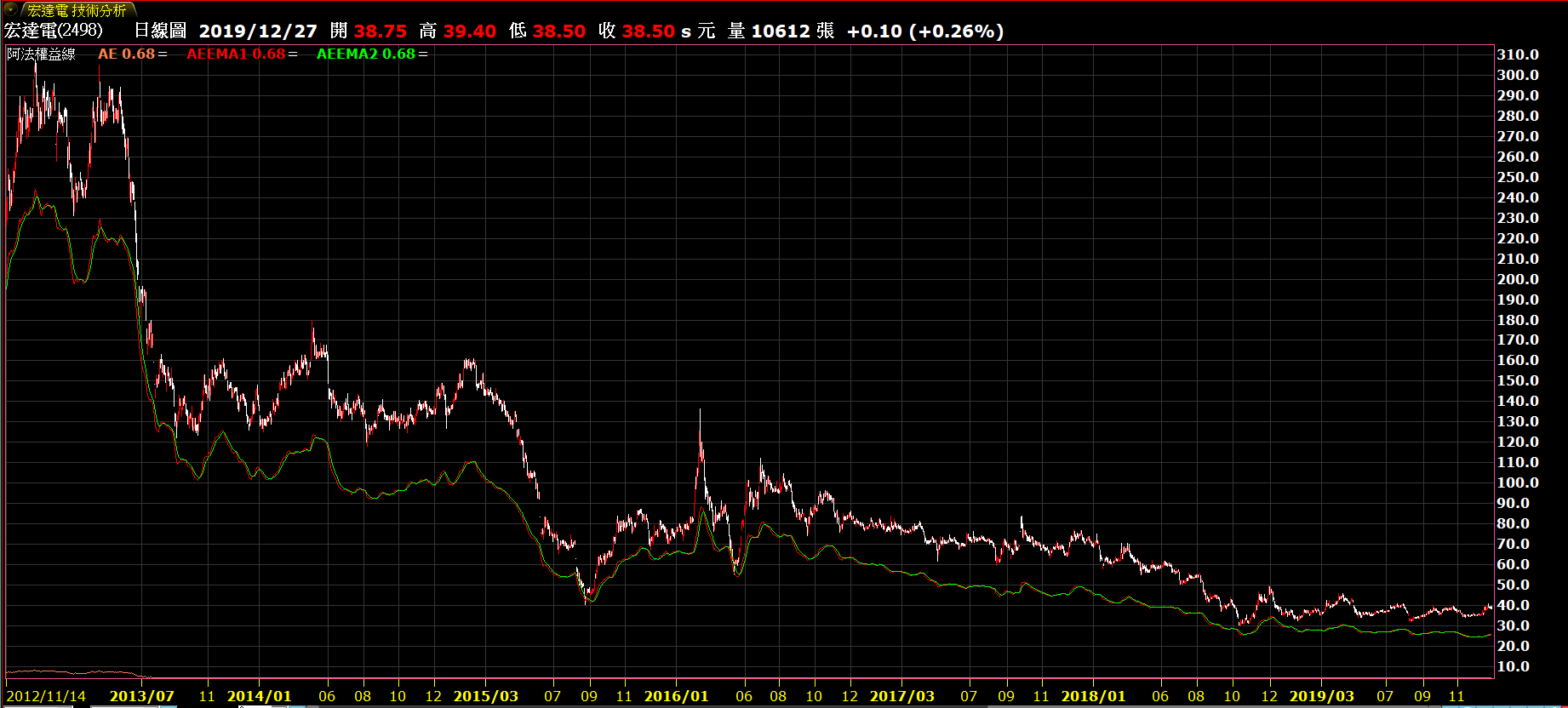1568x708 pixels.
Task: Click the 日線圖 chart period label
Action: pos(160,31)
